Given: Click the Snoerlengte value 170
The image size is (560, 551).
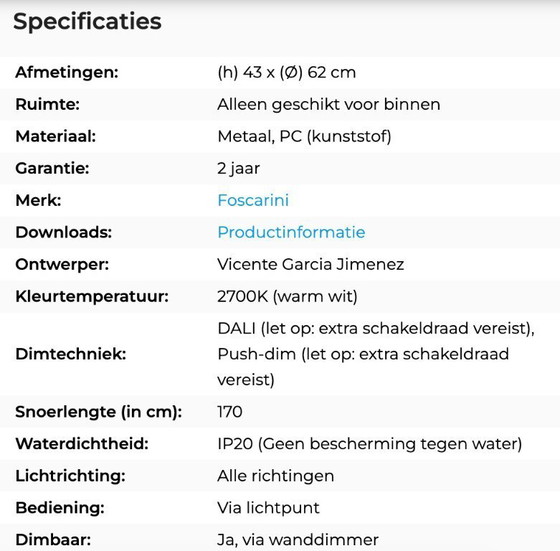Looking at the screenshot, I should click(230, 412).
